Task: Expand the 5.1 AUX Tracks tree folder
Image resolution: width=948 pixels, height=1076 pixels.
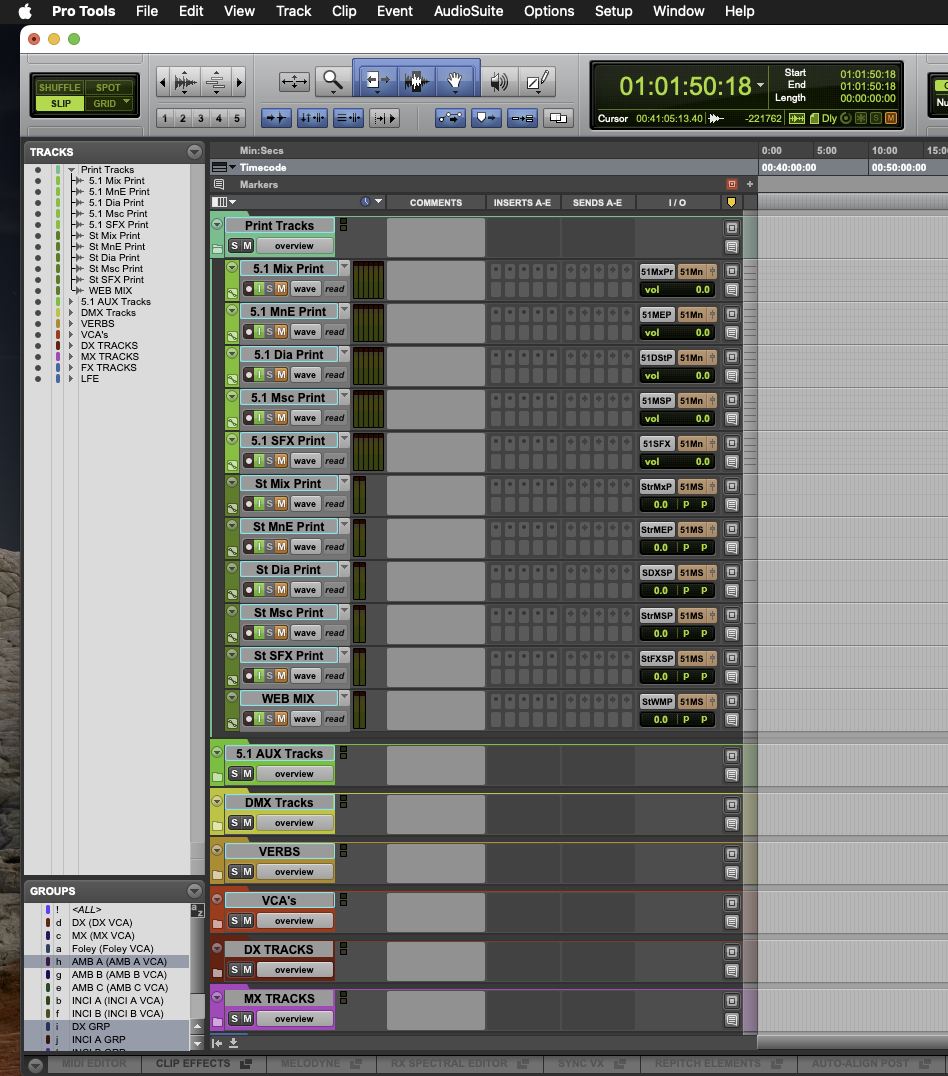Action: click(71, 301)
